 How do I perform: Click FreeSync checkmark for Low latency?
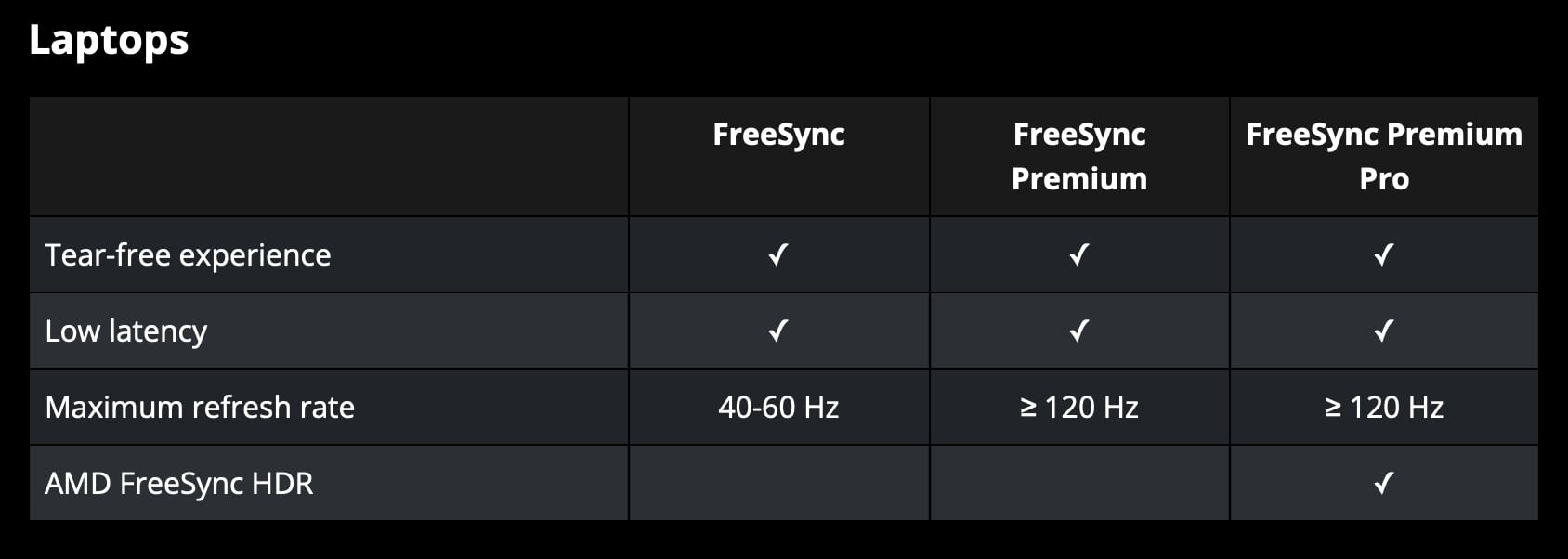(778, 331)
